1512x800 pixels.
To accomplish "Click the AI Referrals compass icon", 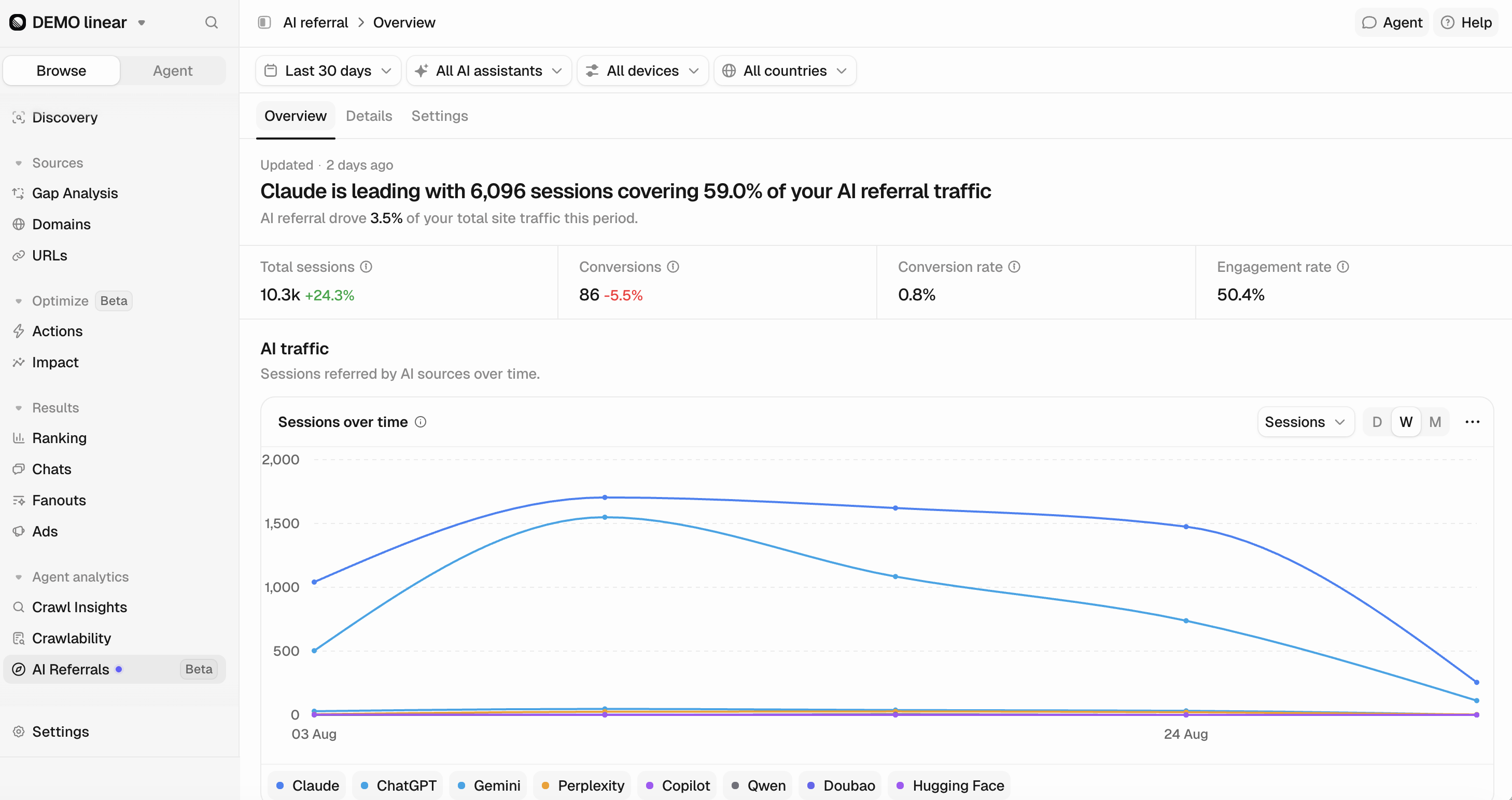I will (19, 670).
